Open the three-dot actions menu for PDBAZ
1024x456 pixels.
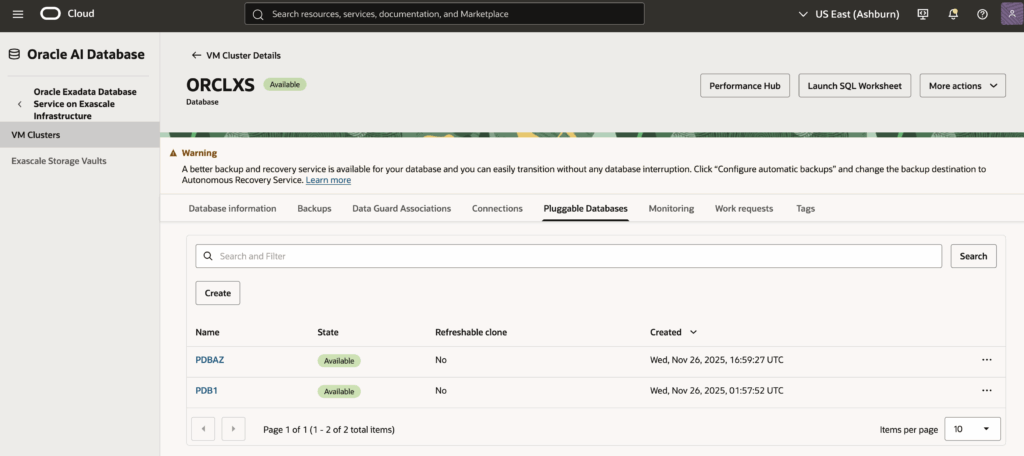[x=986, y=360]
